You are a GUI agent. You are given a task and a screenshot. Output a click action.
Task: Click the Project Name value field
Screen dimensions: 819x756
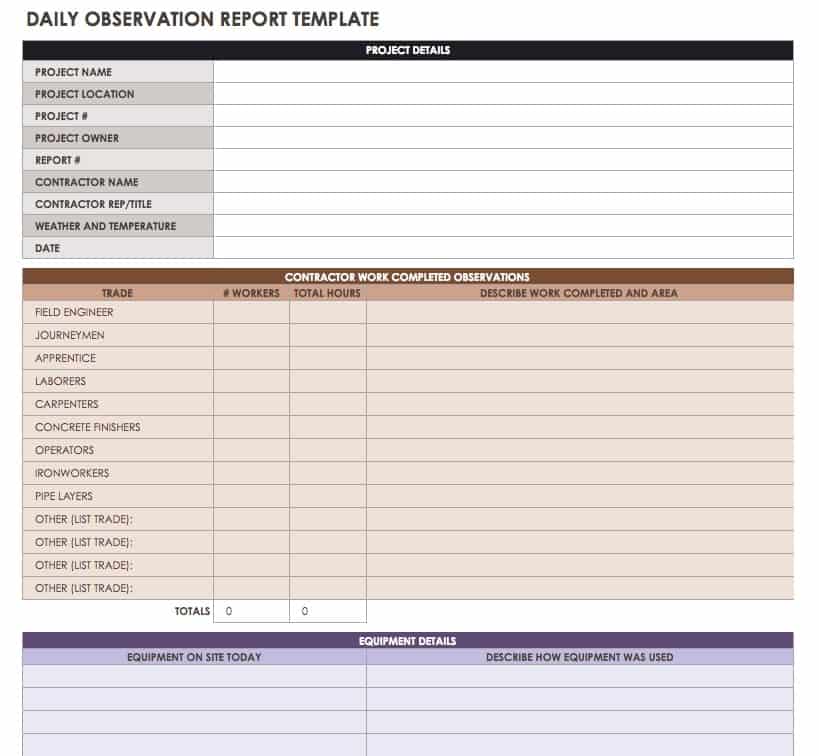(503, 72)
